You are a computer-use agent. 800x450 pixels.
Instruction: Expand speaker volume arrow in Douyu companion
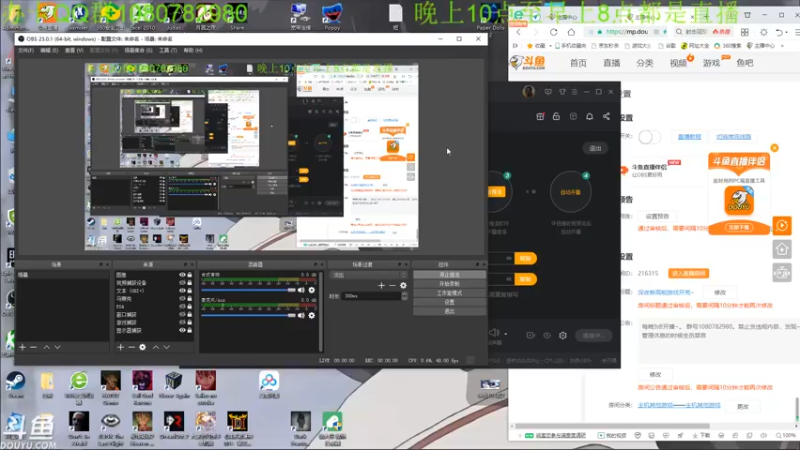point(506,334)
